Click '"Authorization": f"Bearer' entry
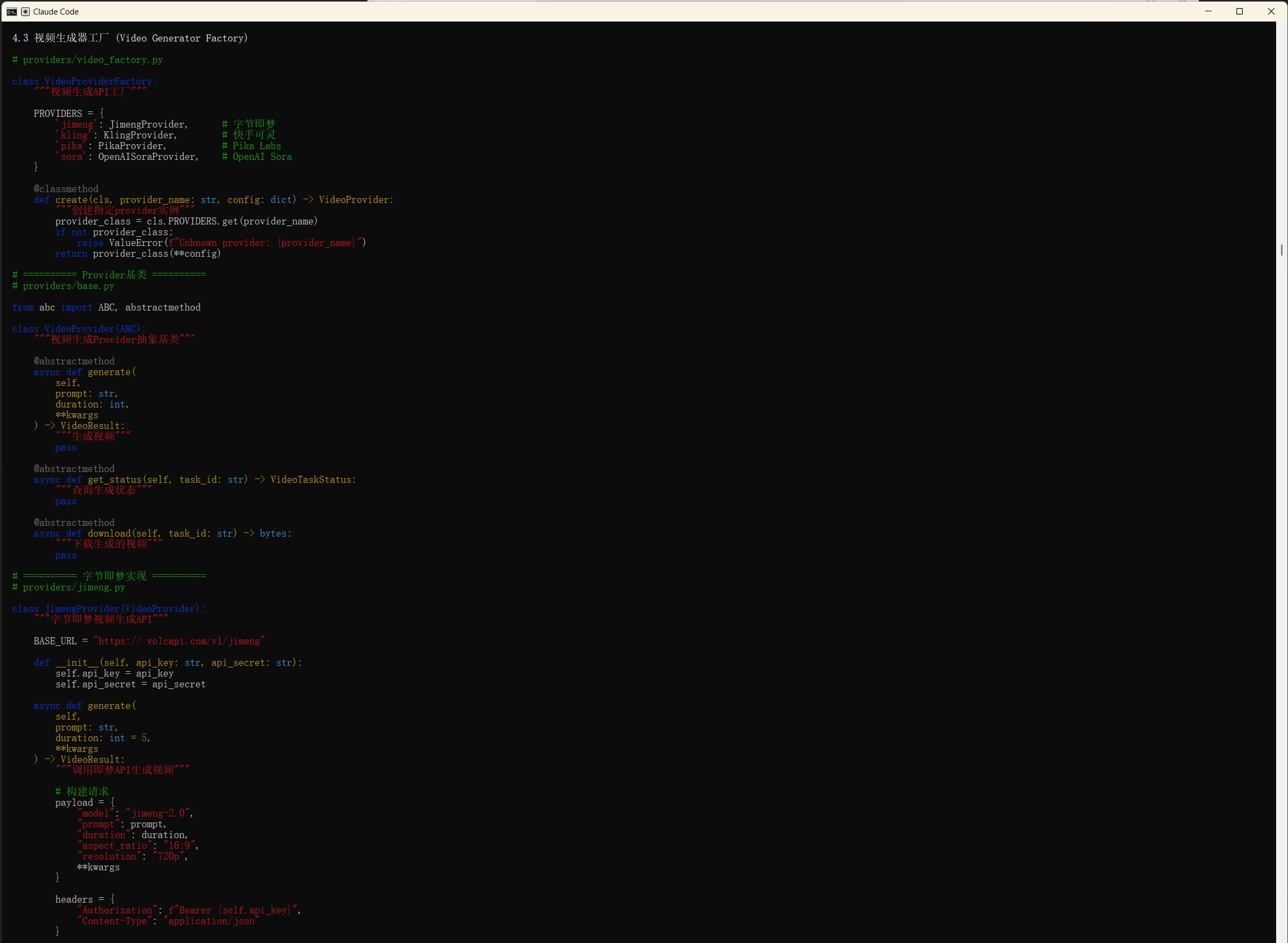 189,911
